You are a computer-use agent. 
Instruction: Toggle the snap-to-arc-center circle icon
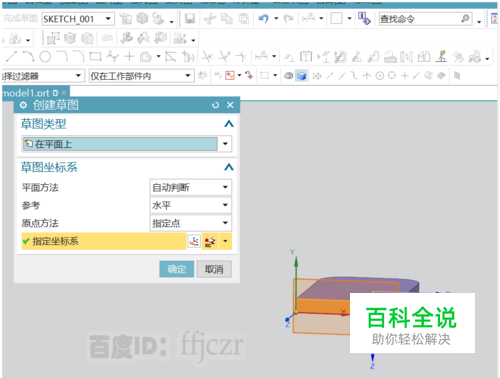(380, 76)
